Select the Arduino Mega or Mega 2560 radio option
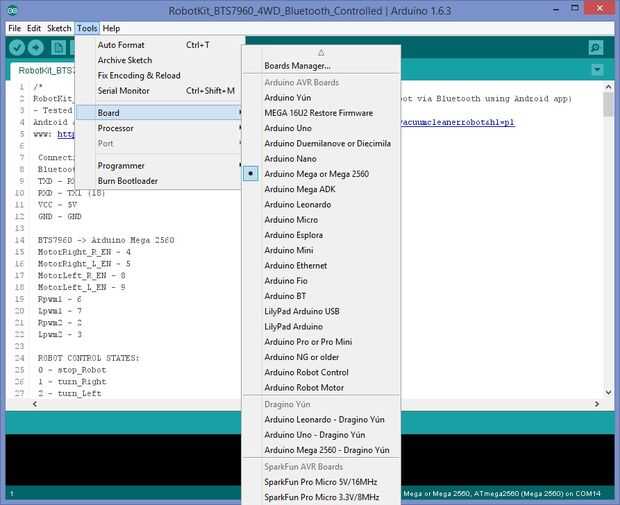 pyautogui.click(x=250, y=174)
